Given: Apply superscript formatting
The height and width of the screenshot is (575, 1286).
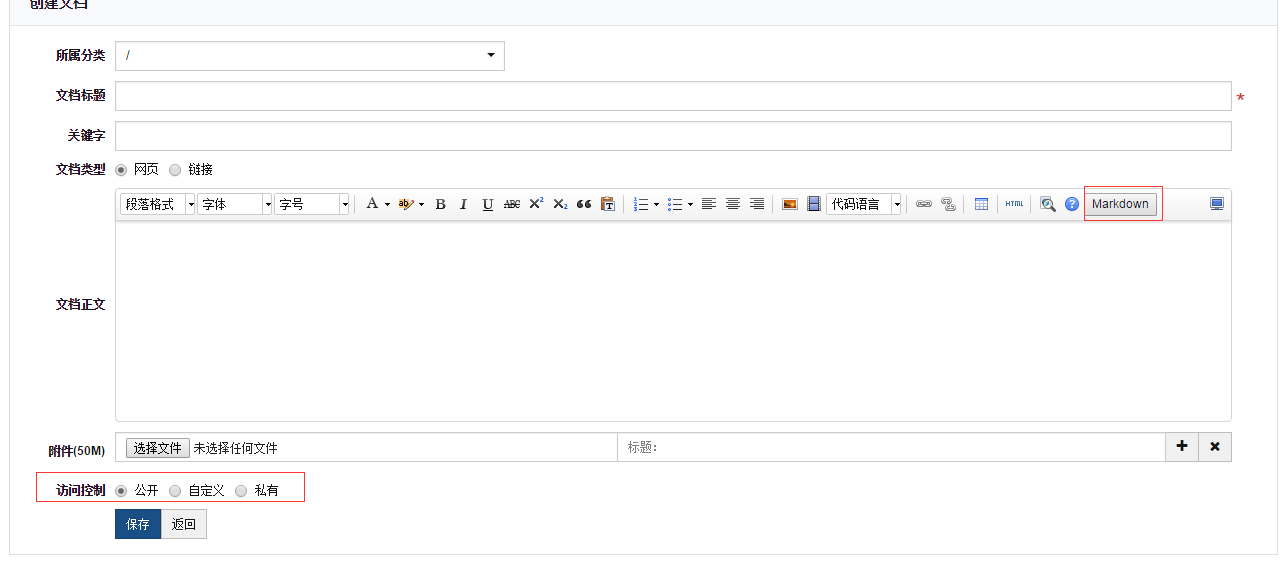Looking at the screenshot, I should pyautogui.click(x=536, y=204).
